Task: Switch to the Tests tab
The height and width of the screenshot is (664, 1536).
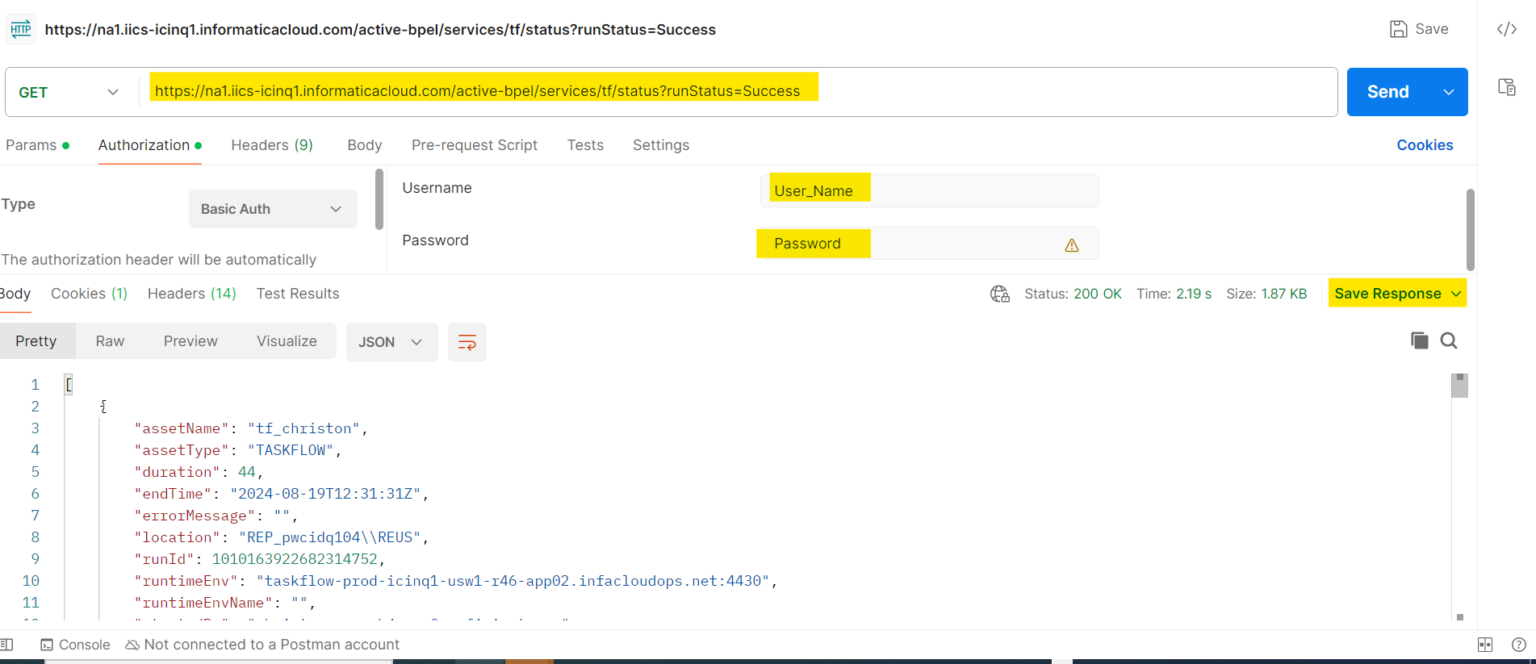Action: tap(585, 145)
